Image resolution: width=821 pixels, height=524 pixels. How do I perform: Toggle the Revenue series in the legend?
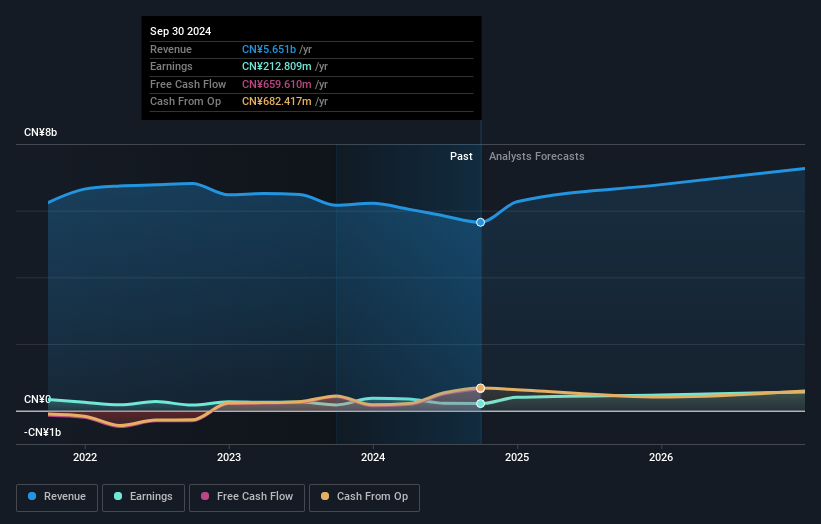(x=57, y=497)
